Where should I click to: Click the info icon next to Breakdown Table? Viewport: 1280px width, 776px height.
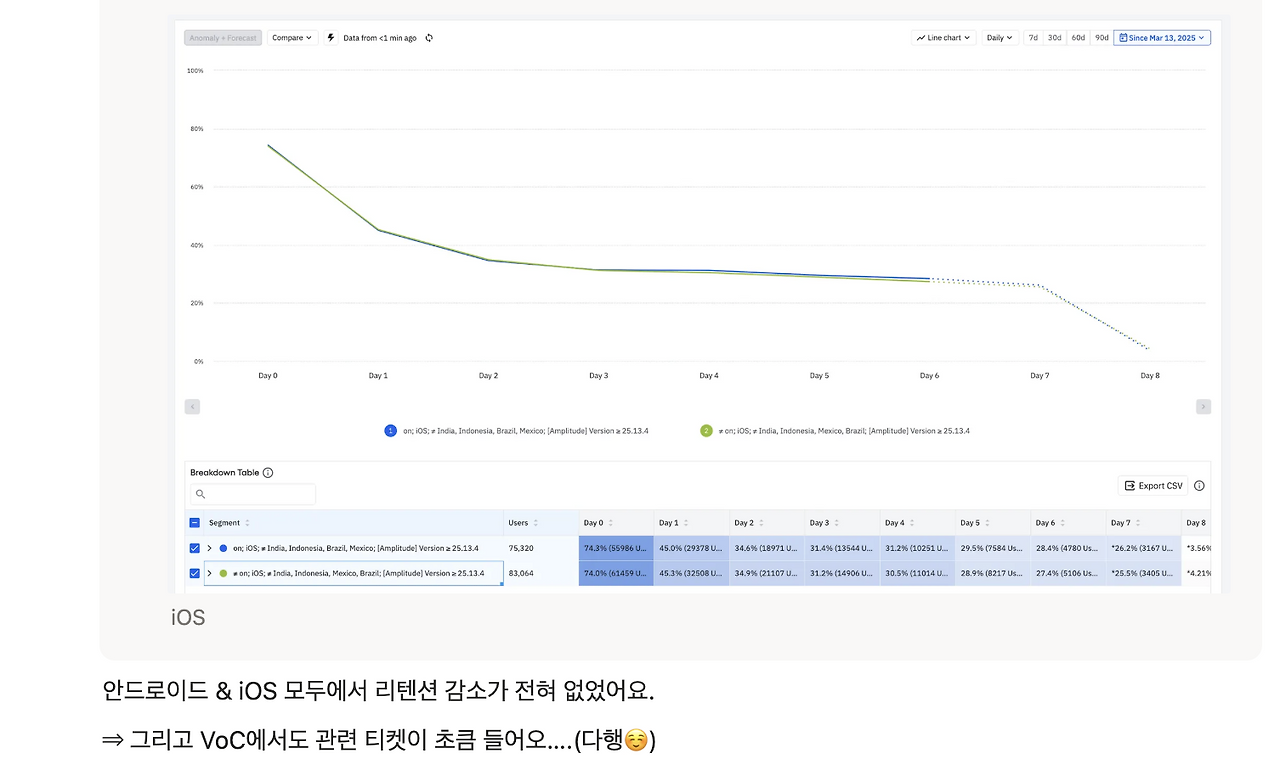(268, 473)
